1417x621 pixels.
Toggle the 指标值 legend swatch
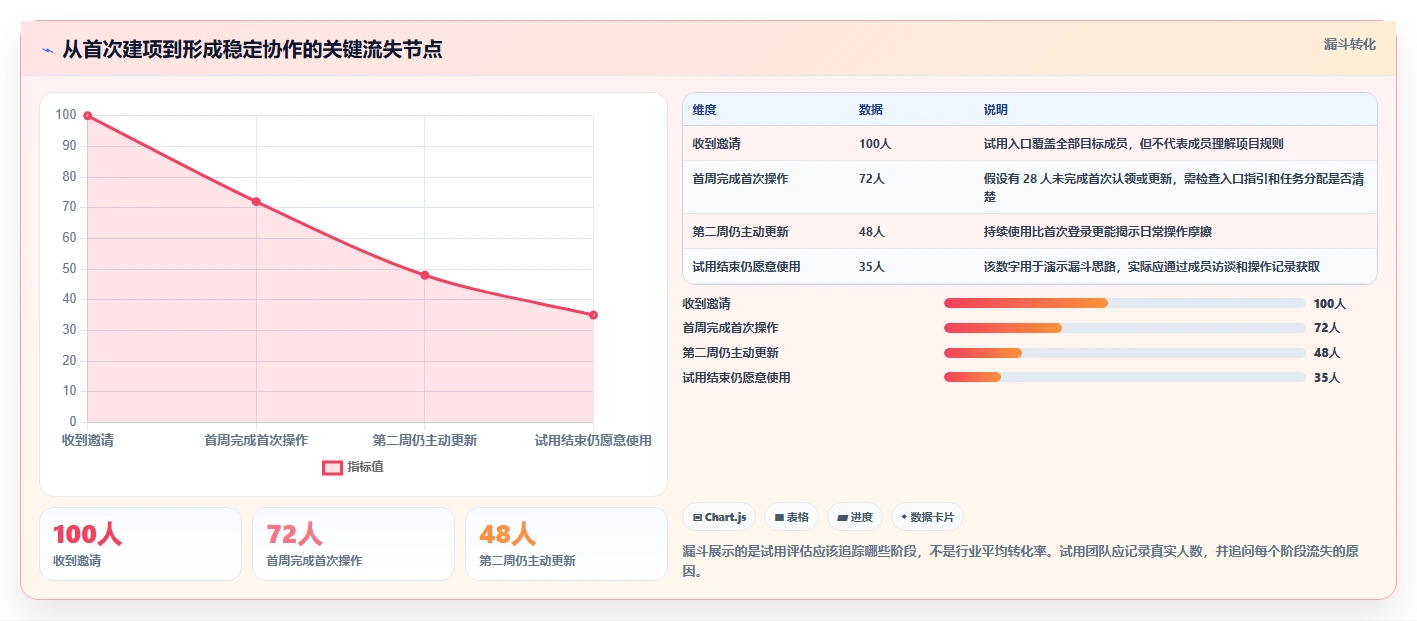coord(332,467)
